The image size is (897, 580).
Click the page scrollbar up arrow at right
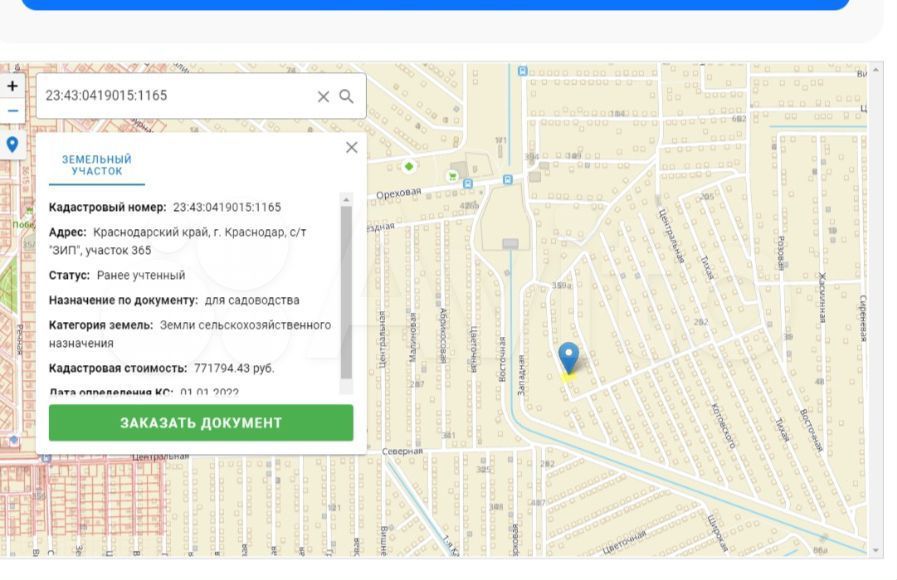click(x=878, y=69)
